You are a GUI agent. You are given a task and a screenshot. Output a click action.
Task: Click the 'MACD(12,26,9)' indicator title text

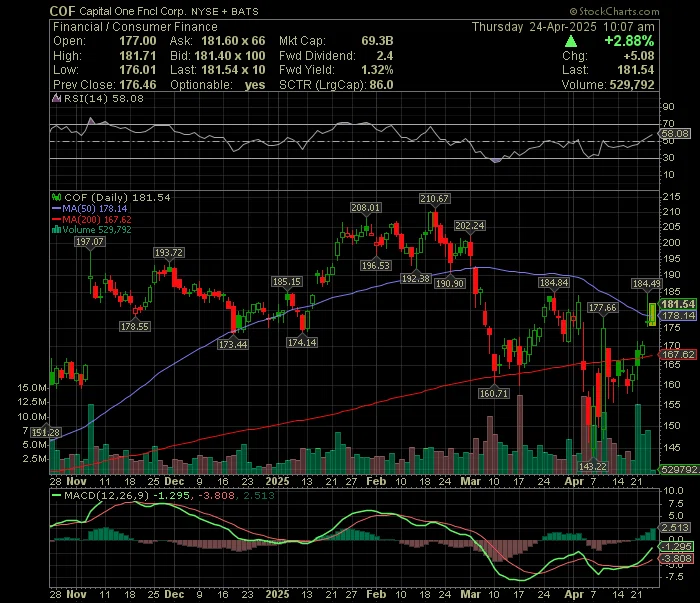[107, 495]
